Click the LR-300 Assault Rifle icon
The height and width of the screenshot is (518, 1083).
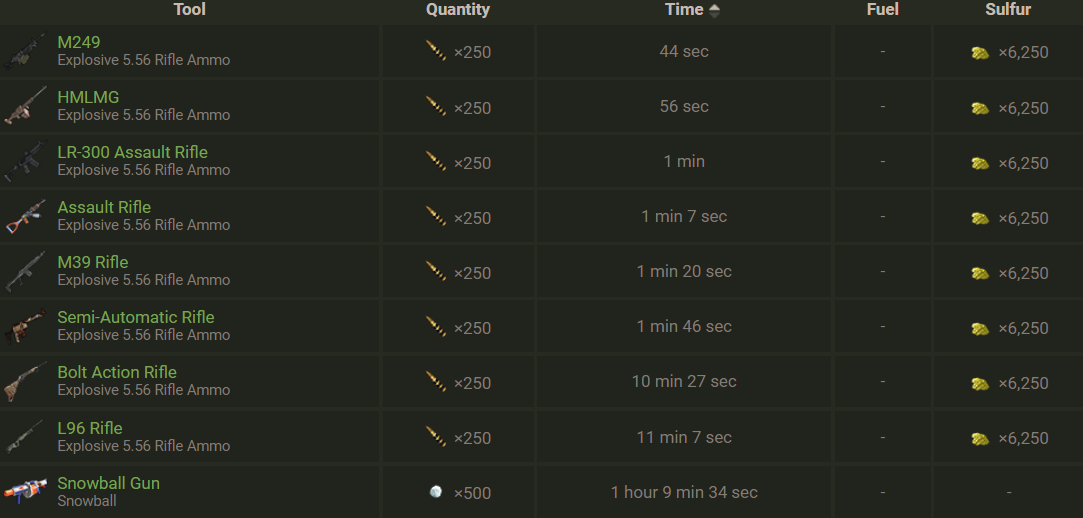[24, 162]
